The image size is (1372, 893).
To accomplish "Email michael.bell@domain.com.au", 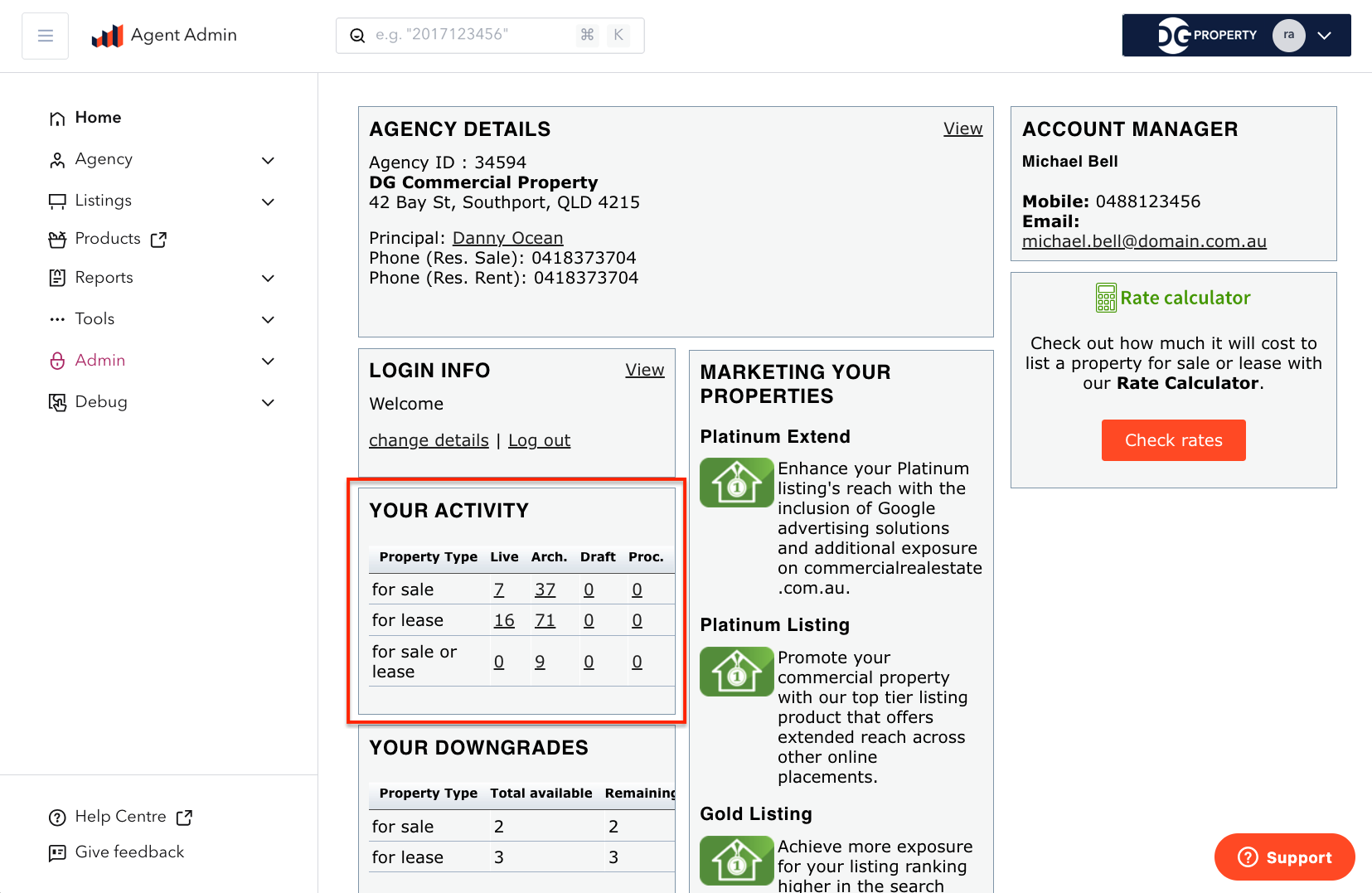I will click(1144, 241).
